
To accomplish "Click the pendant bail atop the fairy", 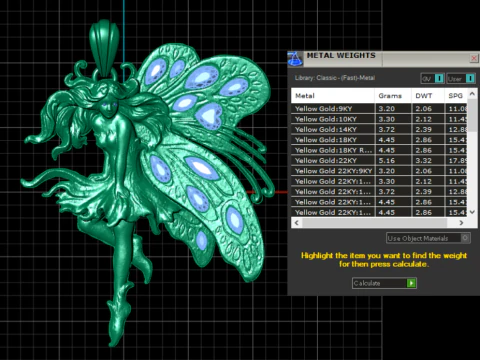I will 104,47.
